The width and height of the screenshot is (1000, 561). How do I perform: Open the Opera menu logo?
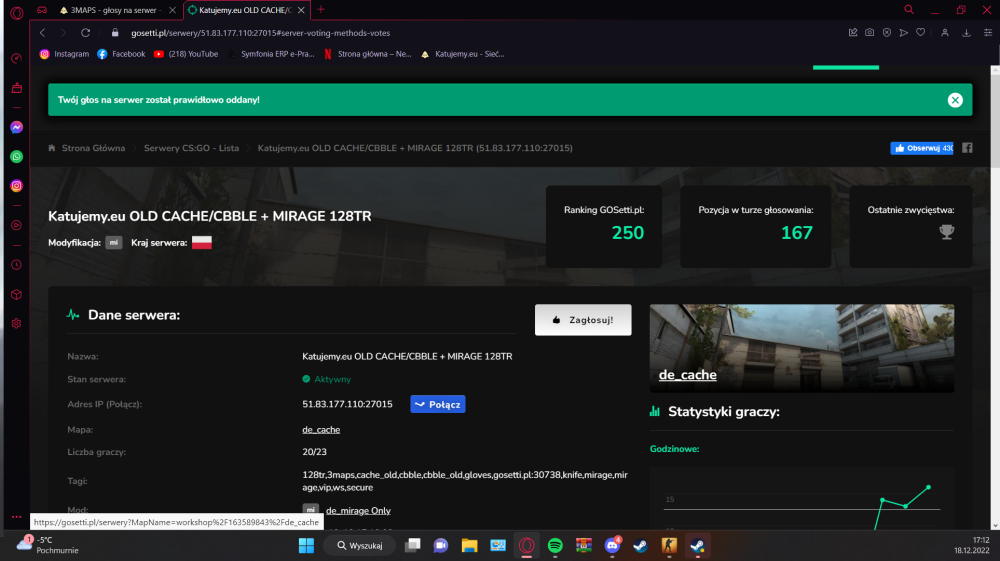[17, 12]
